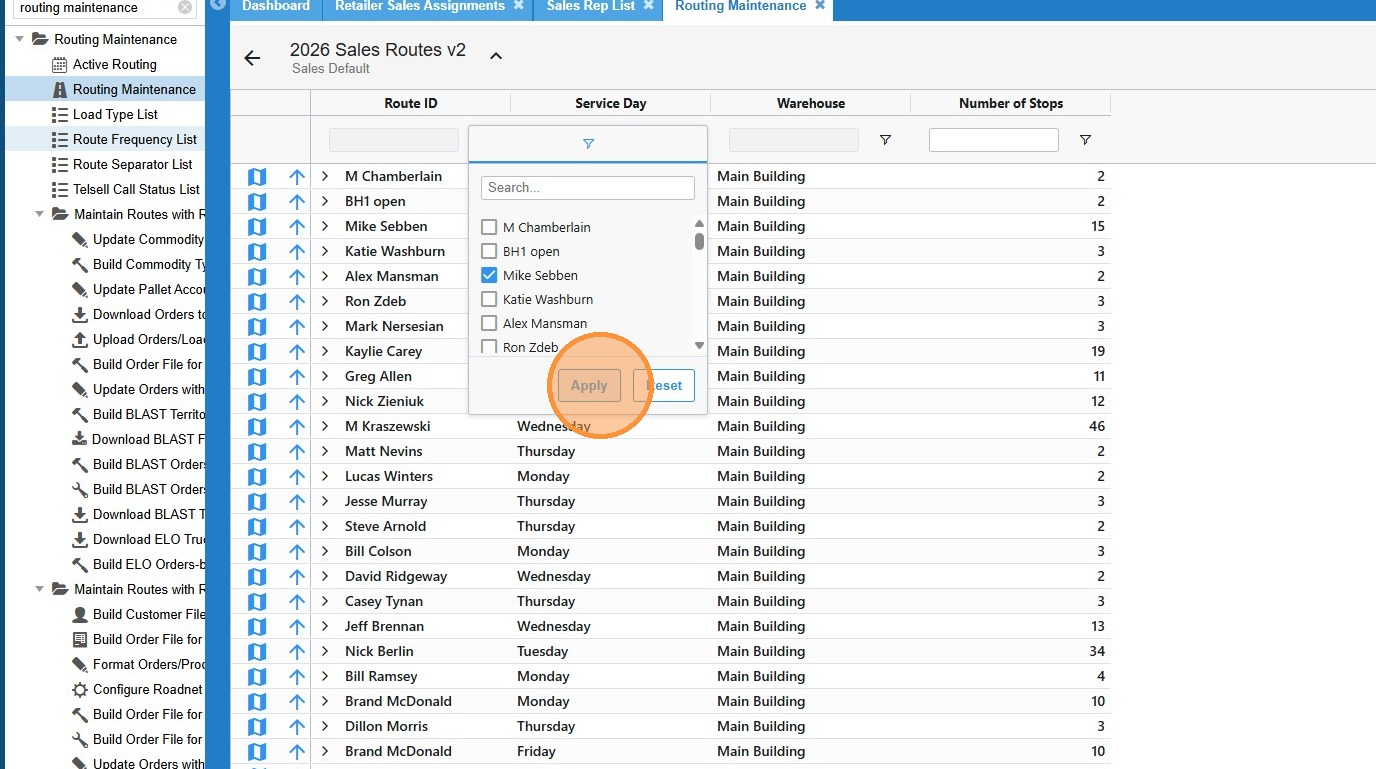The image size is (1376, 769).
Task: Open Route Frequency List in sidebar
Action: tap(134, 140)
